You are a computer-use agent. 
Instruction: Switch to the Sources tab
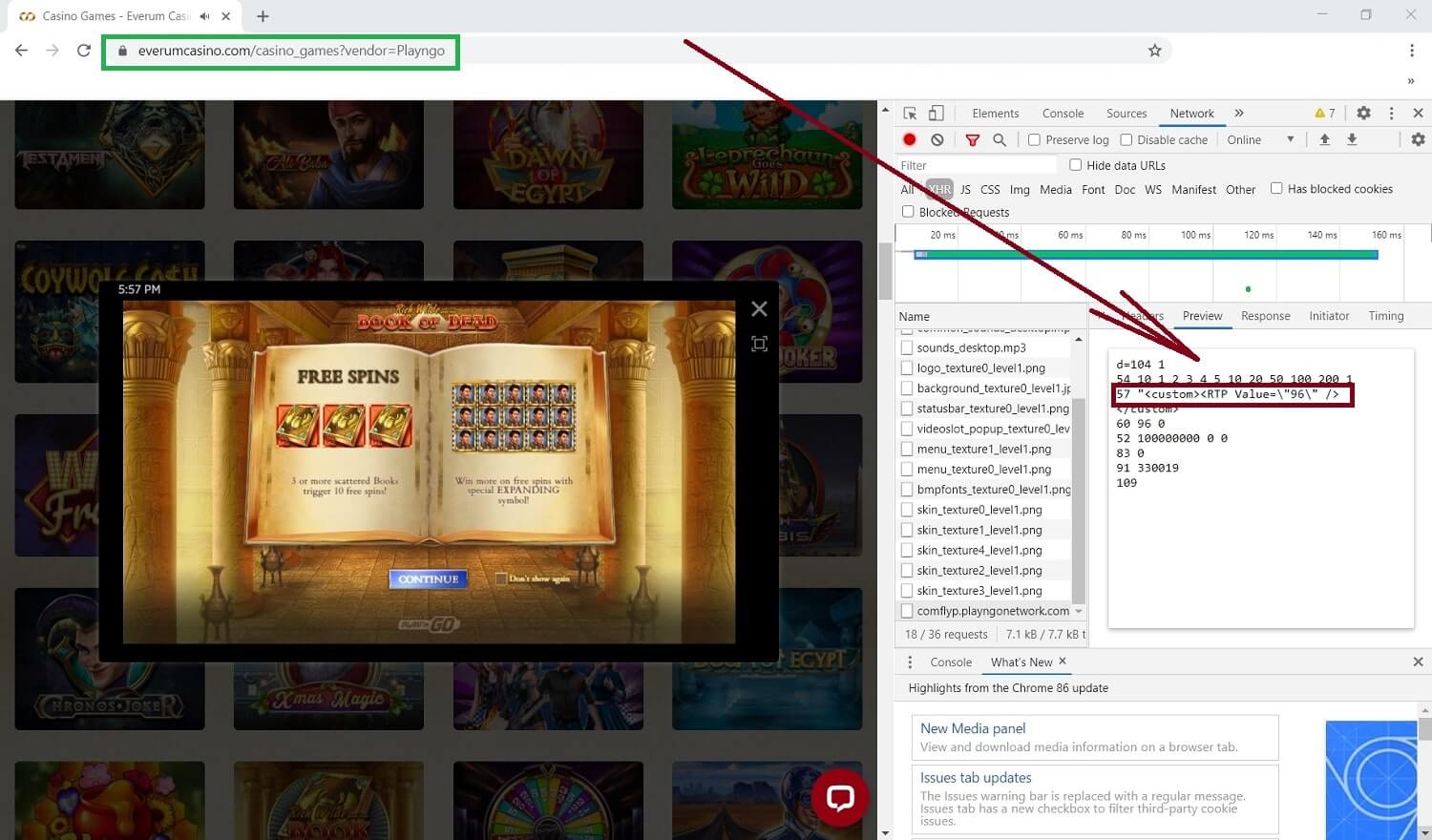pyautogui.click(x=1127, y=114)
